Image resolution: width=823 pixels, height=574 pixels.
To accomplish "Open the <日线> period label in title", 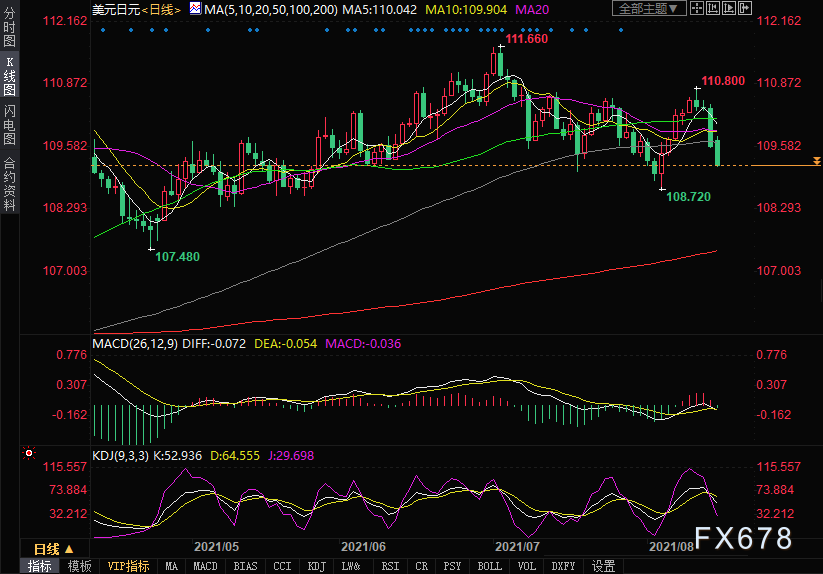I will coord(161,9).
